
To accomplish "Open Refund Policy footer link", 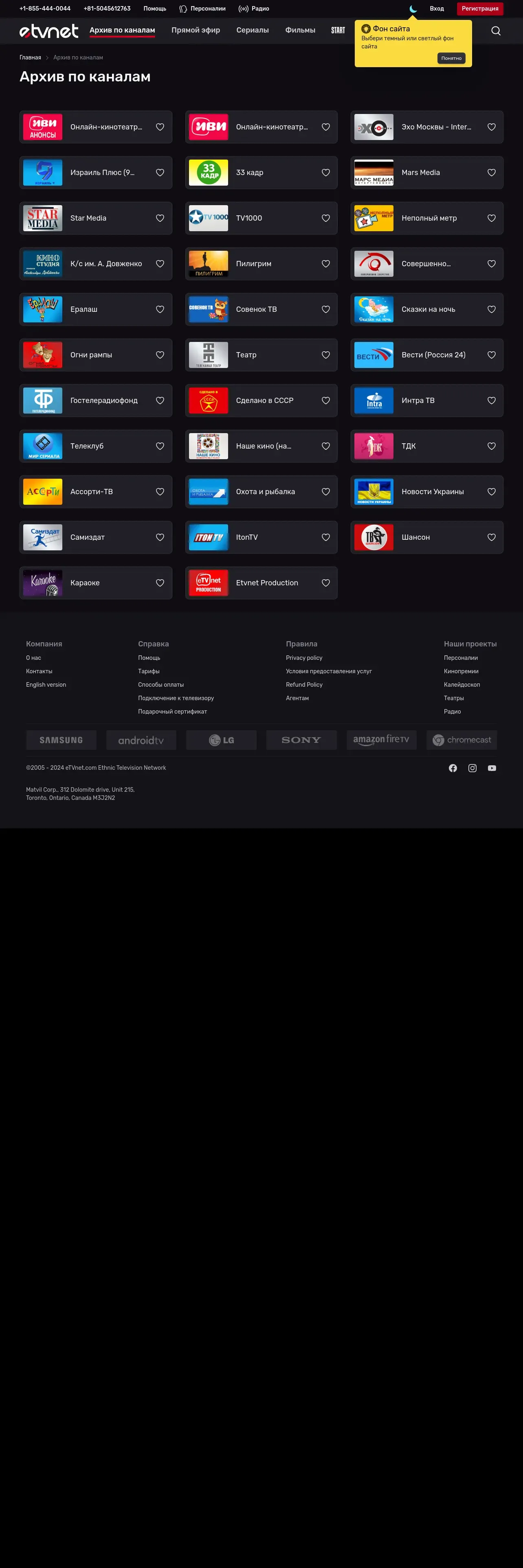I will coord(304,685).
